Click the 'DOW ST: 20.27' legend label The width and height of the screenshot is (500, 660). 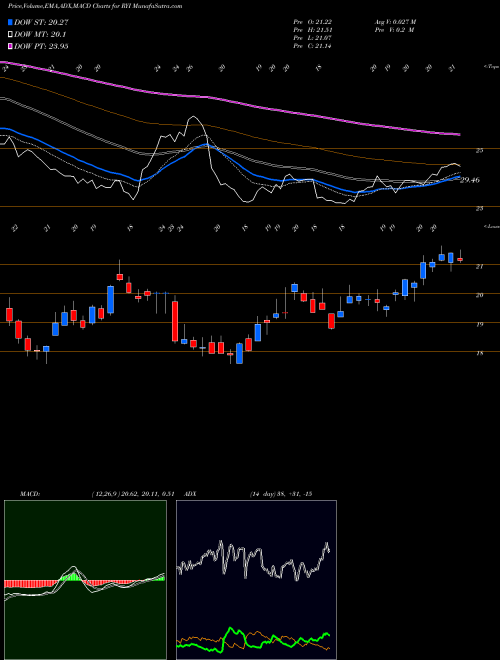tap(41, 22)
